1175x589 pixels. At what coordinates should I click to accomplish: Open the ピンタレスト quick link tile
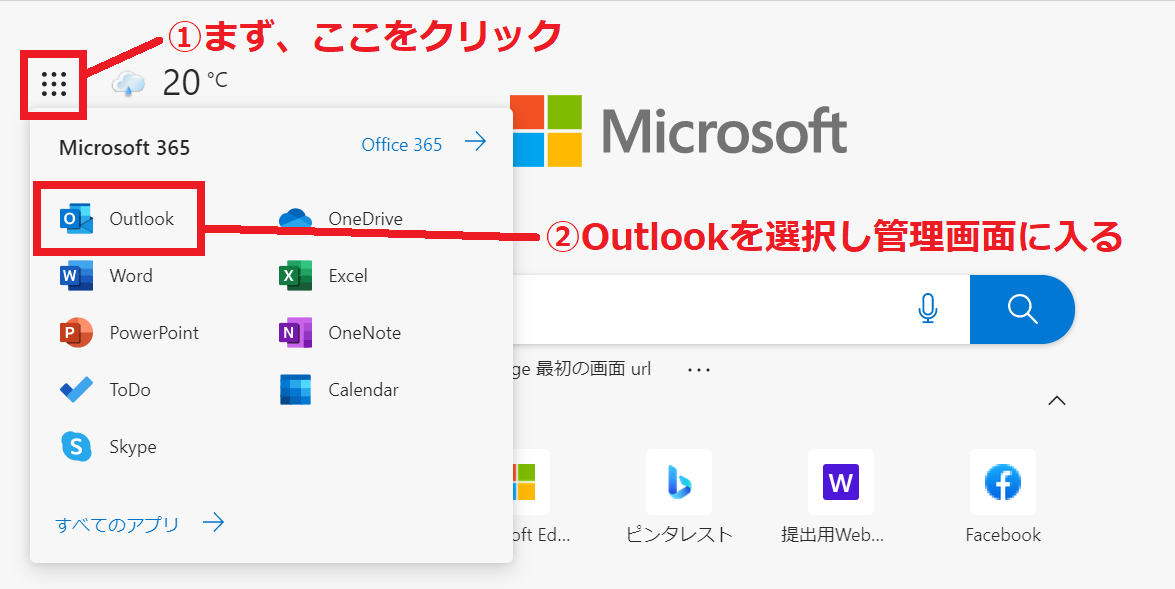pyautogui.click(x=679, y=497)
